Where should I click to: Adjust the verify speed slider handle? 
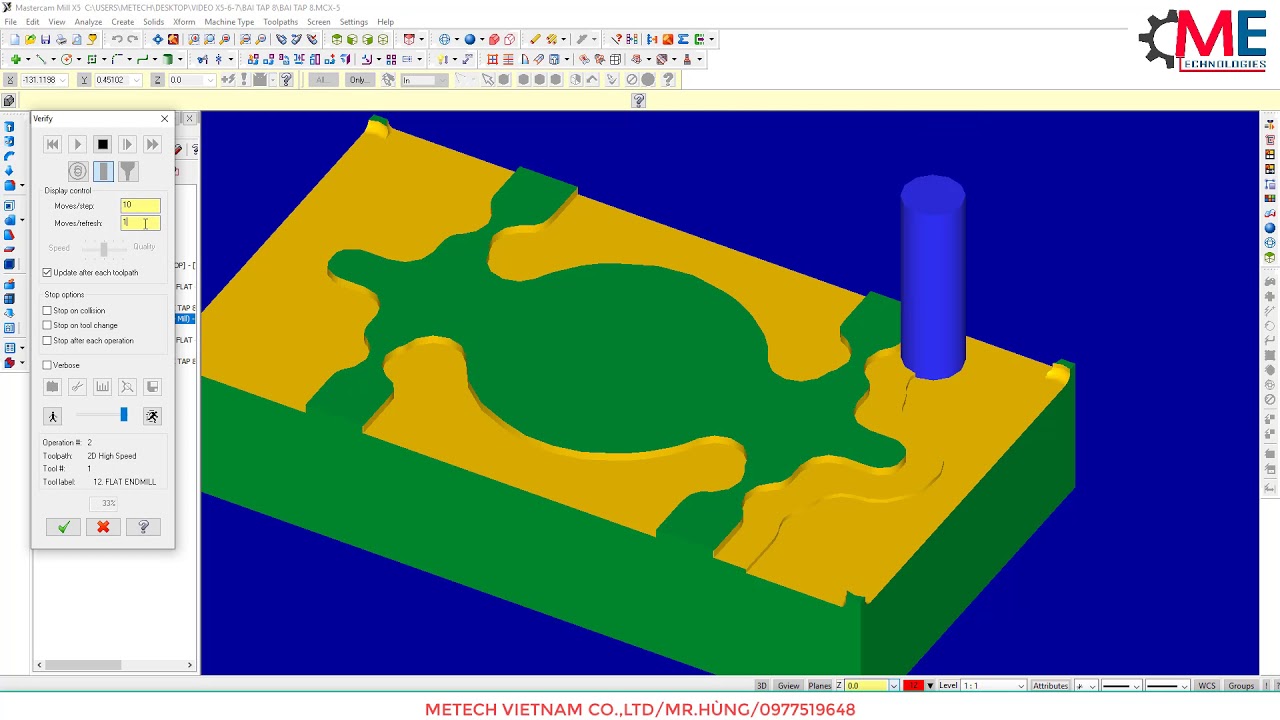(124, 415)
